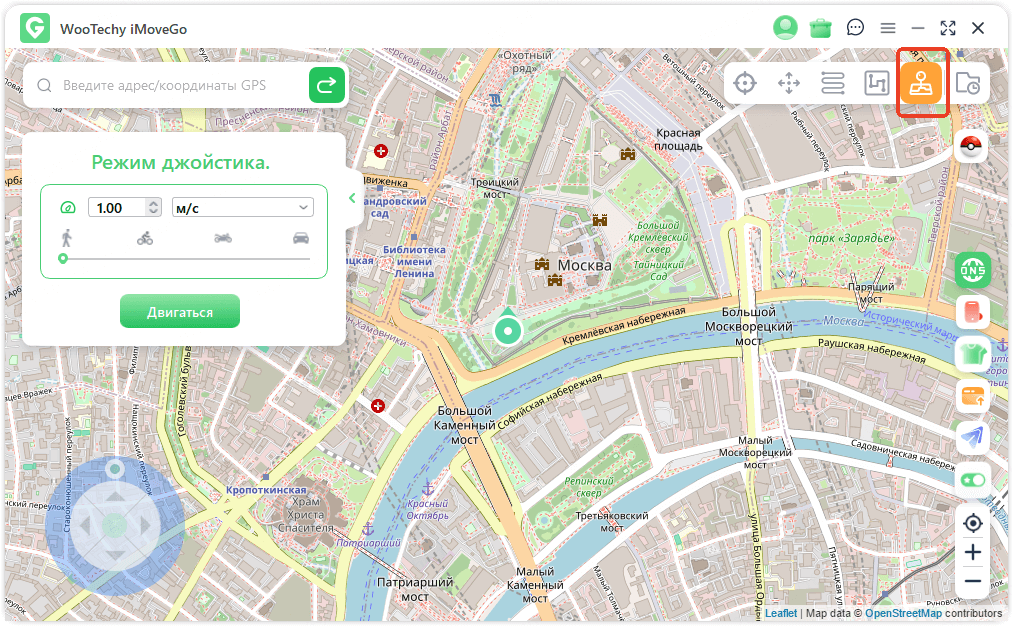Open the hamburger menu in title bar
The width and height of the screenshot is (1013, 626).
click(x=887, y=28)
